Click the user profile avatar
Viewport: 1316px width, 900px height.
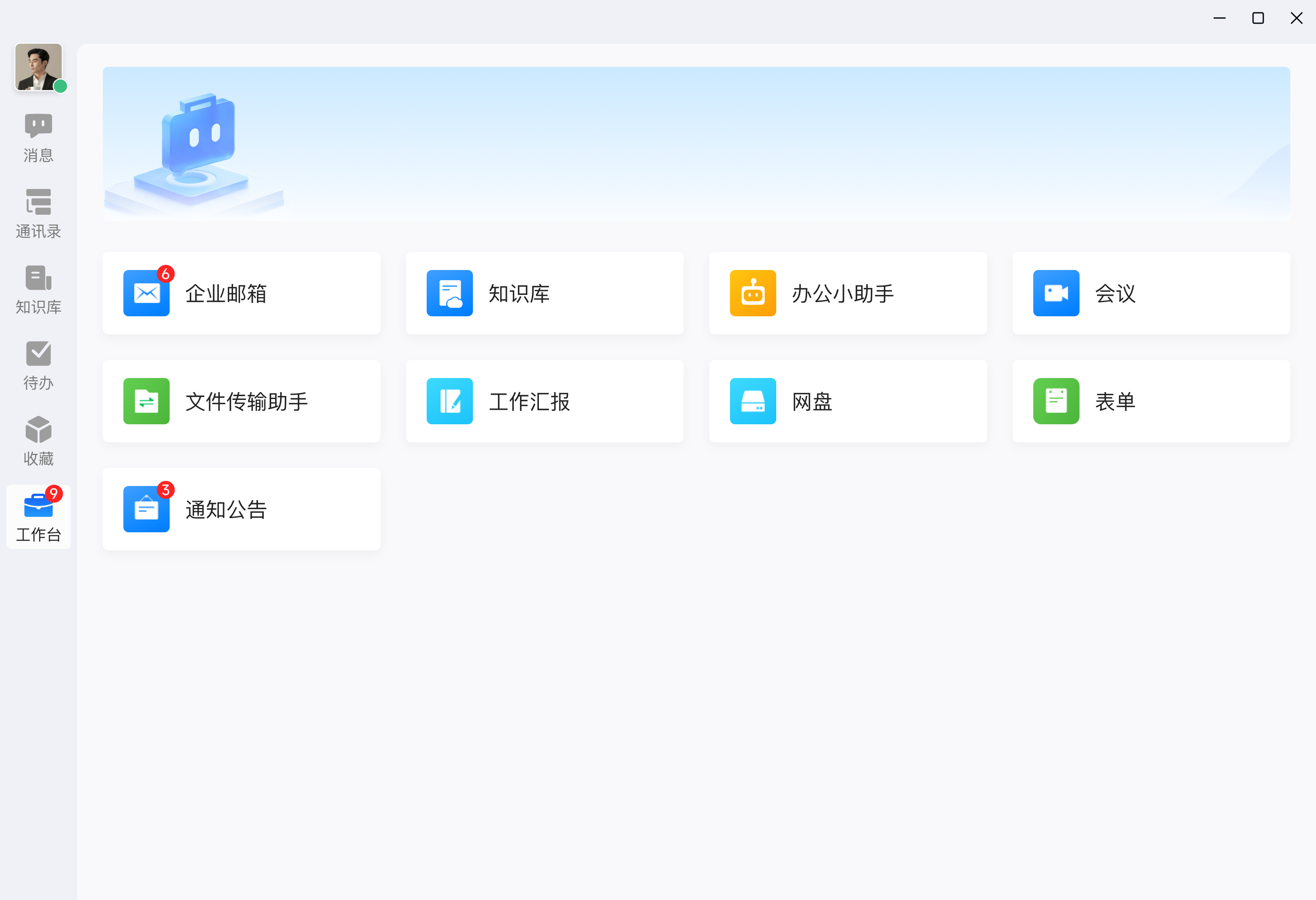[37, 66]
